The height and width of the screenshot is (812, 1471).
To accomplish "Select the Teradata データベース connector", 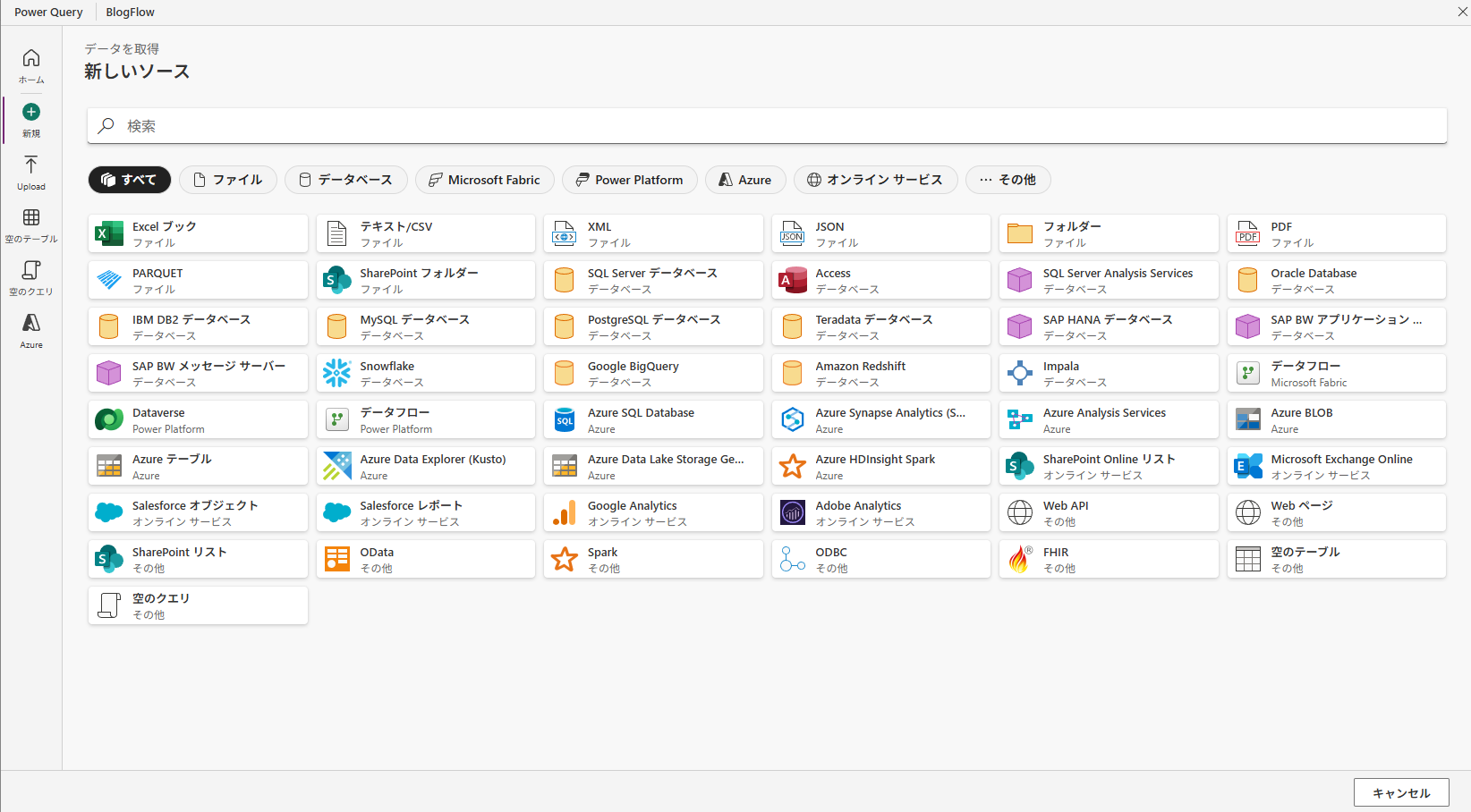I will pos(881,327).
